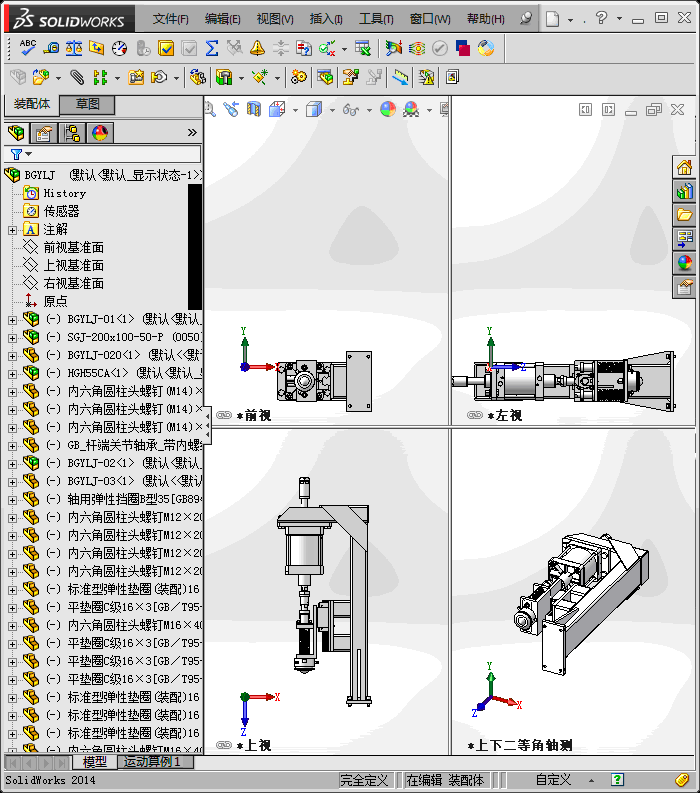Toggle the menu bar pin icon
This screenshot has width=700, height=793.
tap(526, 19)
